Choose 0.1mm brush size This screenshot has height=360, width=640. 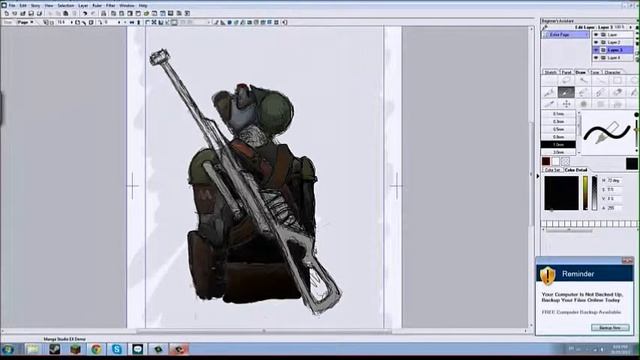[x=558, y=114]
